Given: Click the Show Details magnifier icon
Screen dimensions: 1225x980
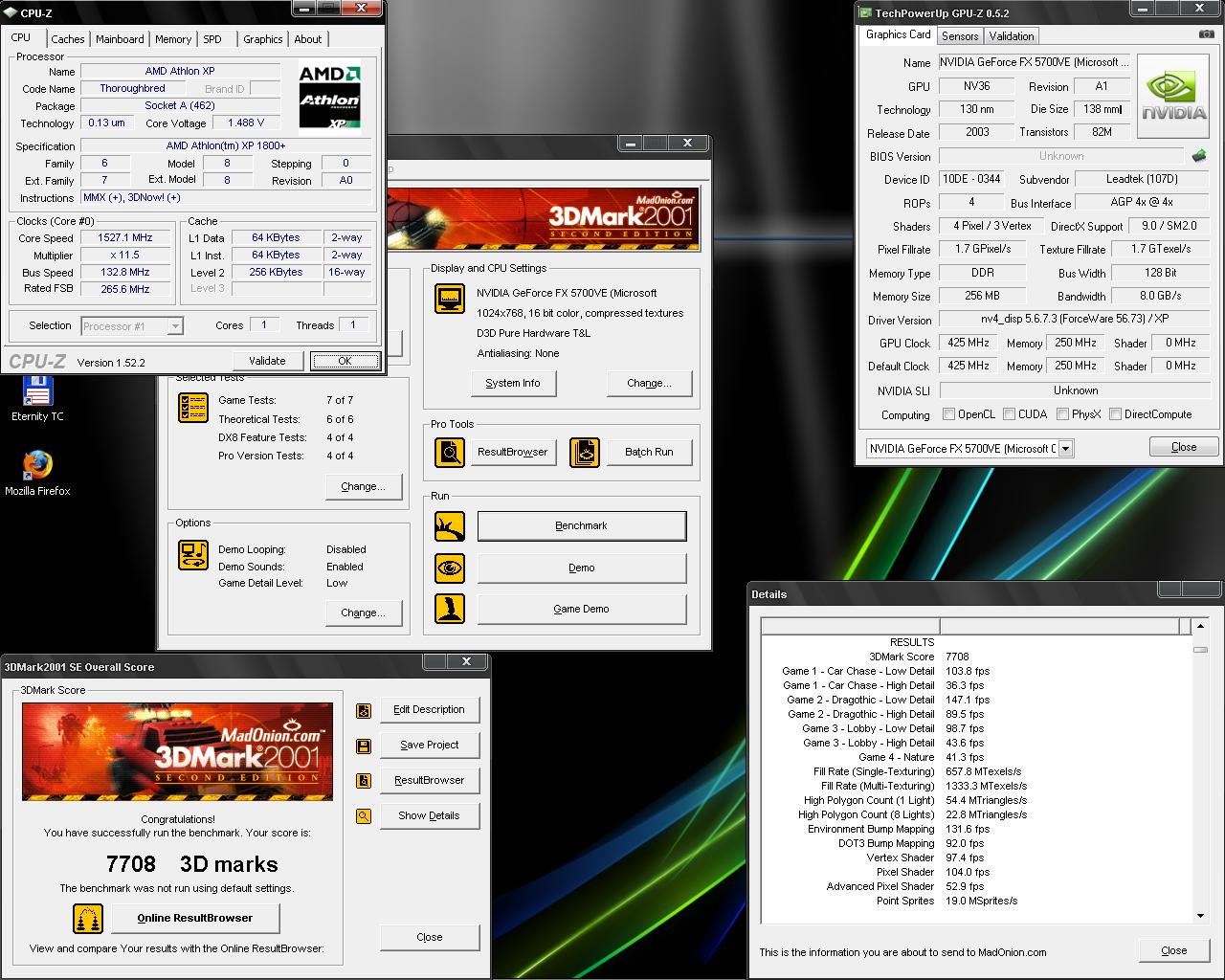Looking at the screenshot, I should tap(364, 816).
